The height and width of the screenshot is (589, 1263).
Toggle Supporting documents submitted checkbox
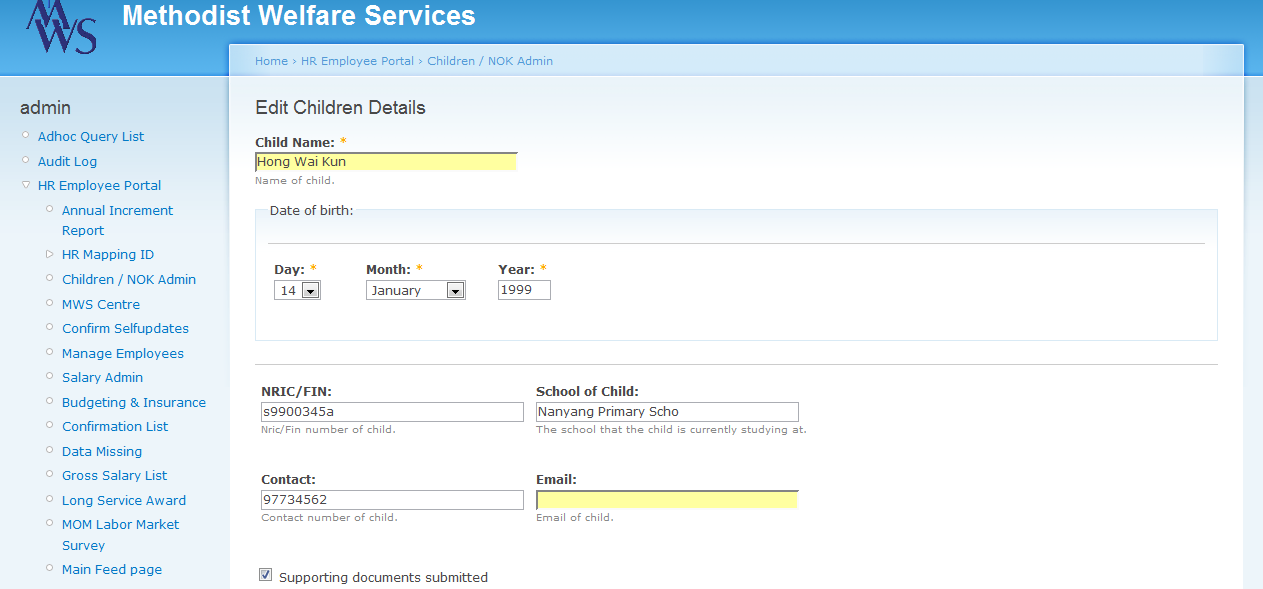point(266,575)
